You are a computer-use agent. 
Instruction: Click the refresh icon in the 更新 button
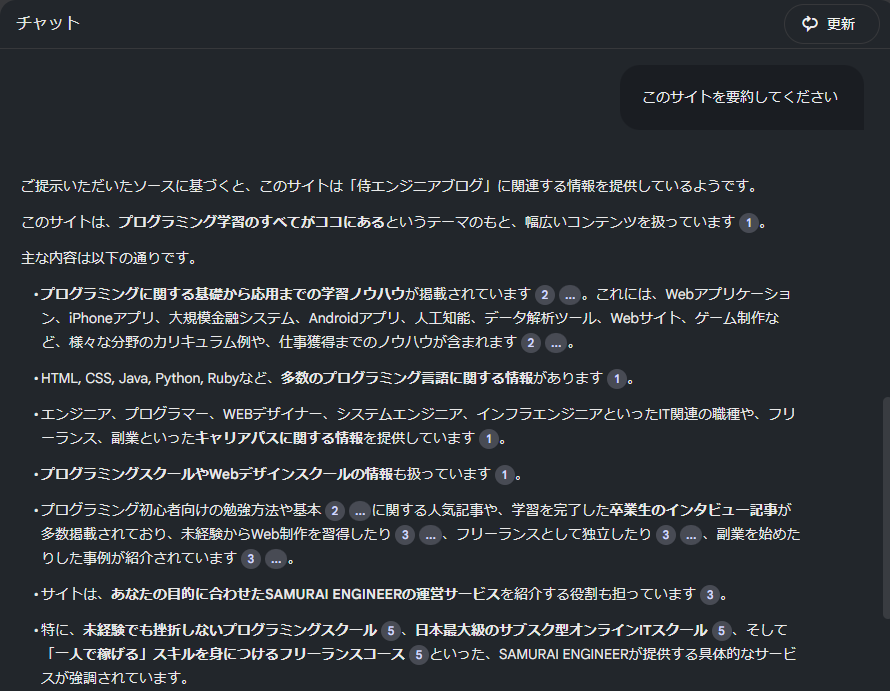810,23
